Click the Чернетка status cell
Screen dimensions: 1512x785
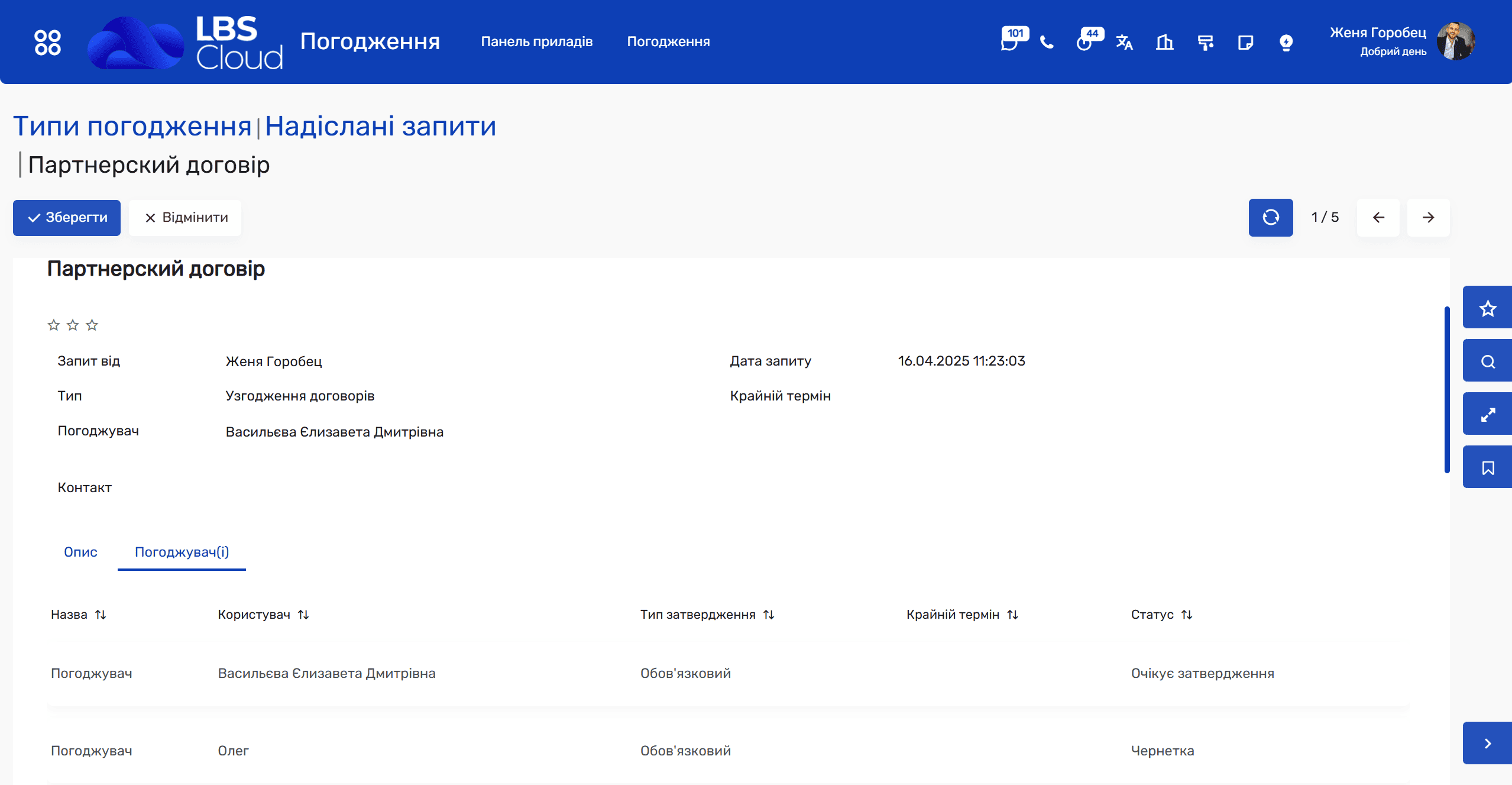[1163, 751]
